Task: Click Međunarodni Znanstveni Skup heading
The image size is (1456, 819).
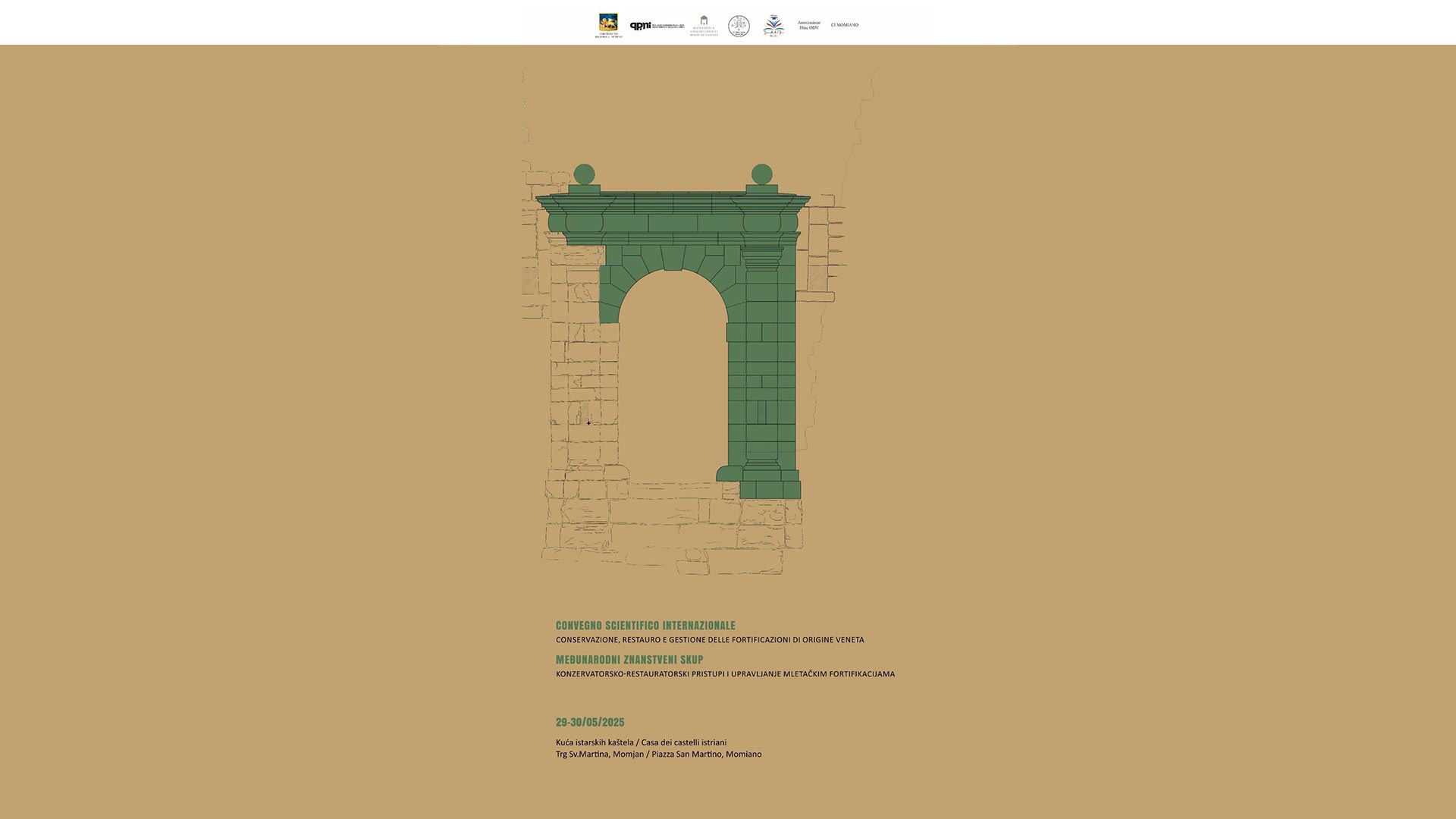Action: pyautogui.click(x=629, y=660)
